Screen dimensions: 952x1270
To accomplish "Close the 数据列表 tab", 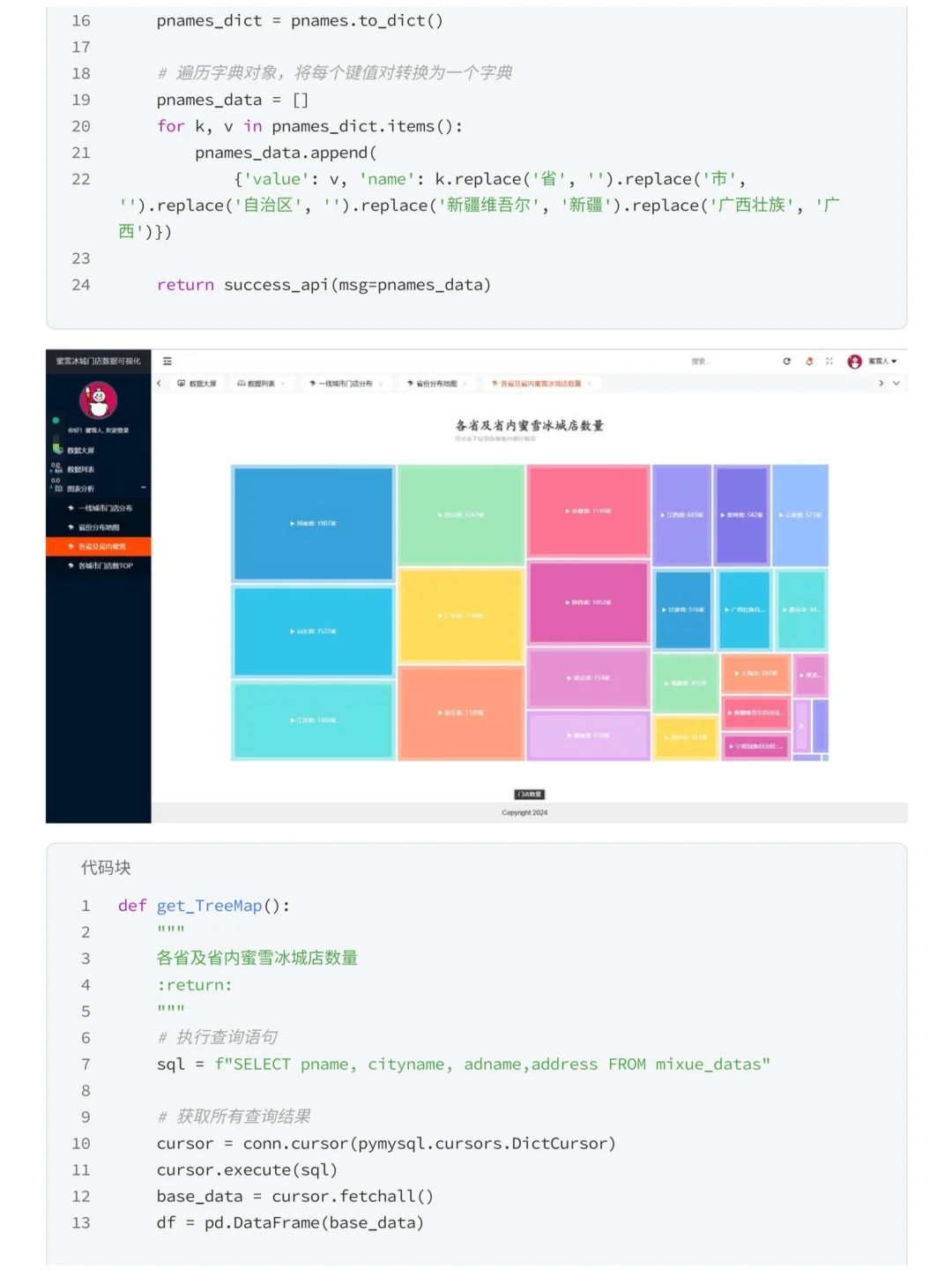I will coord(283,384).
